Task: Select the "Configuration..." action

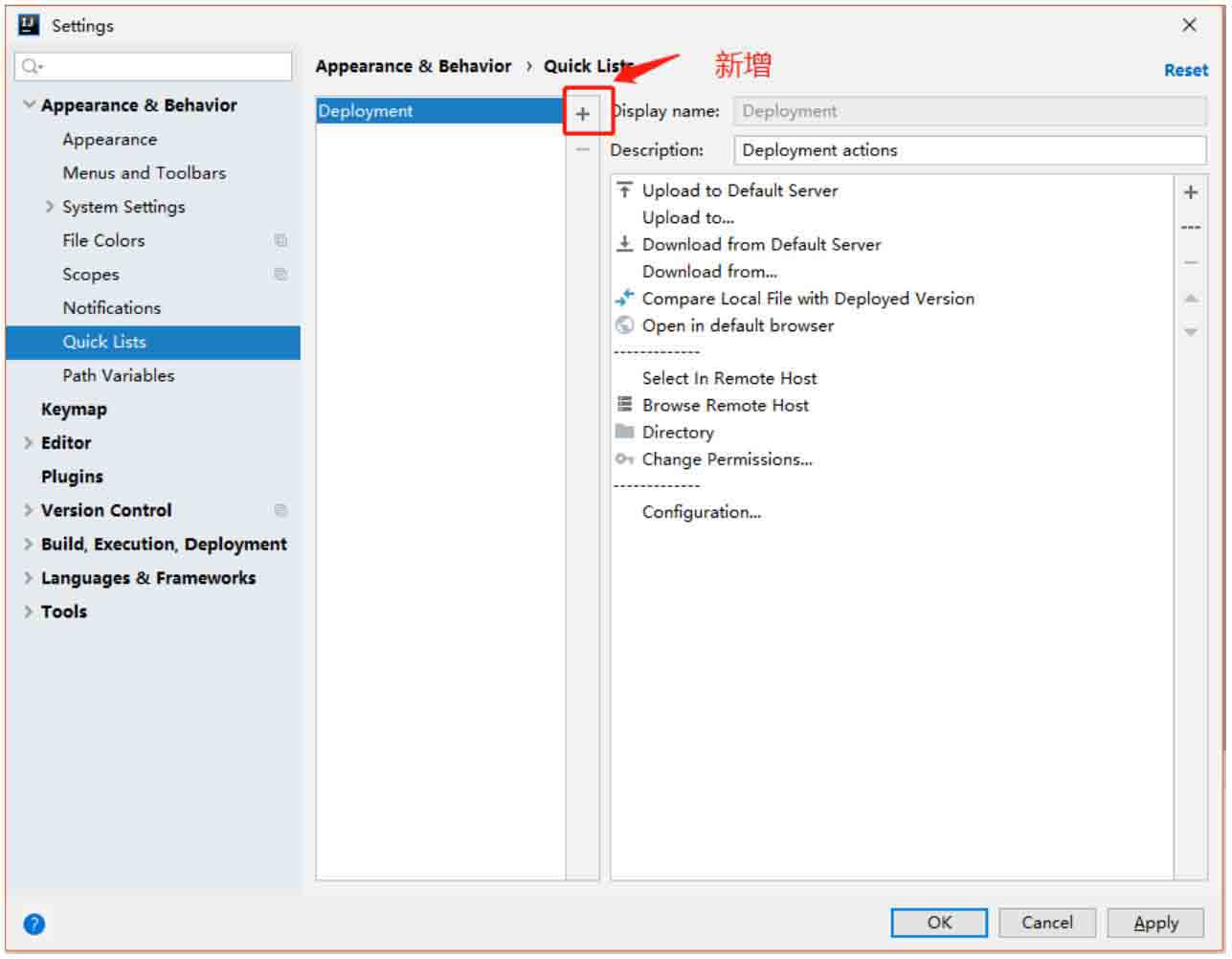Action: point(702,512)
